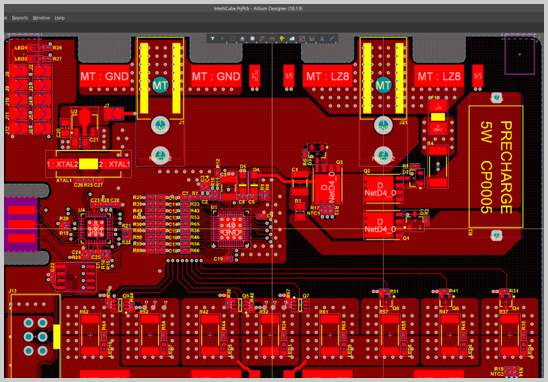Select the Place Dimension tool icon
The image size is (548, 382).
point(312,39)
